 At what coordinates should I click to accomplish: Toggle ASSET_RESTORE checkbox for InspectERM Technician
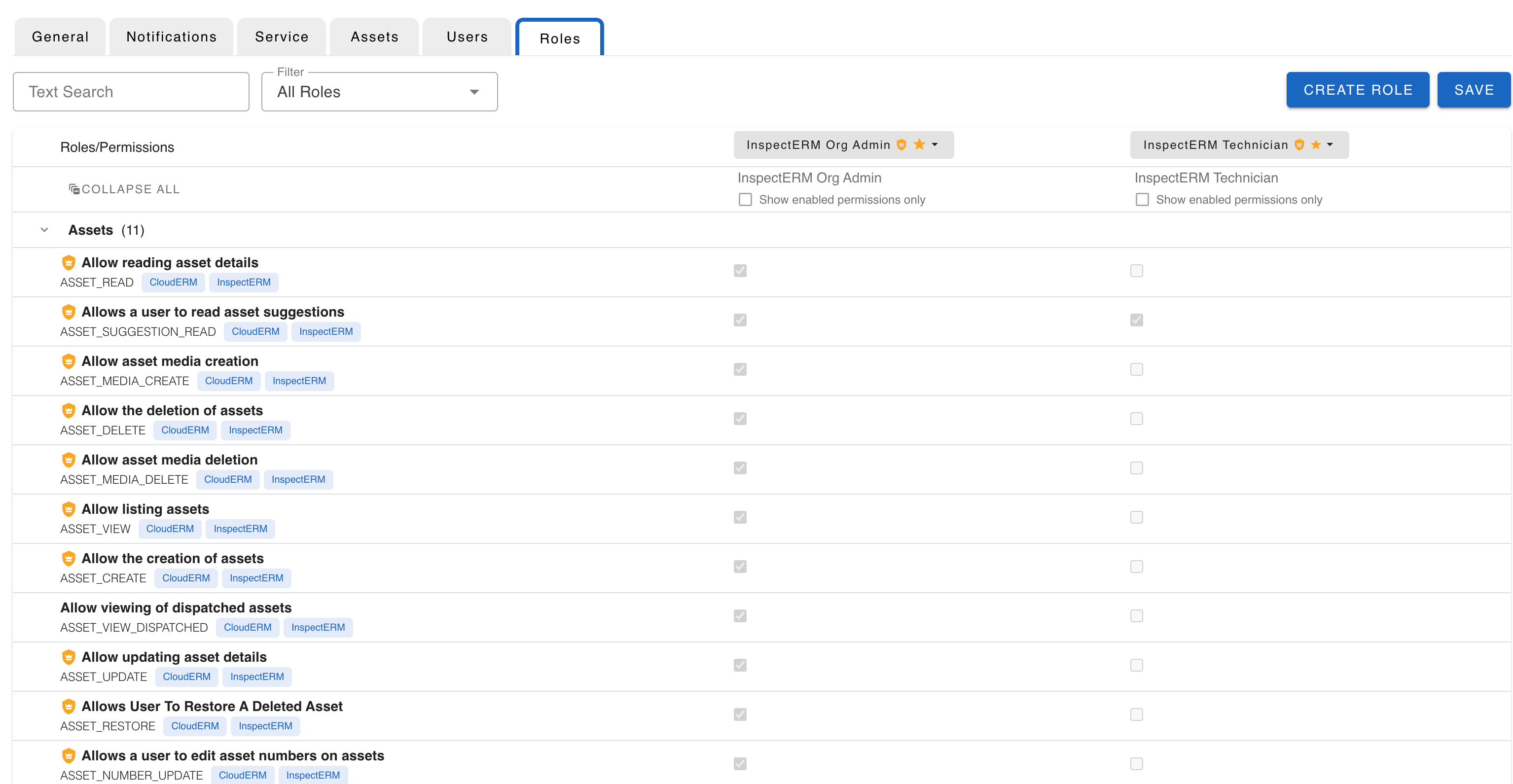coord(1137,714)
